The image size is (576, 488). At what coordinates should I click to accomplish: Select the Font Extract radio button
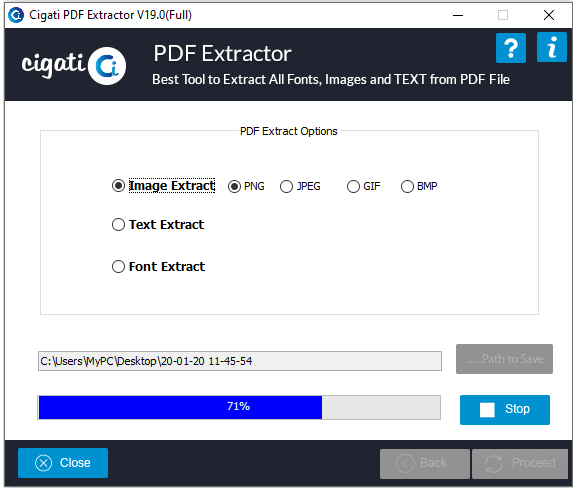(118, 266)
